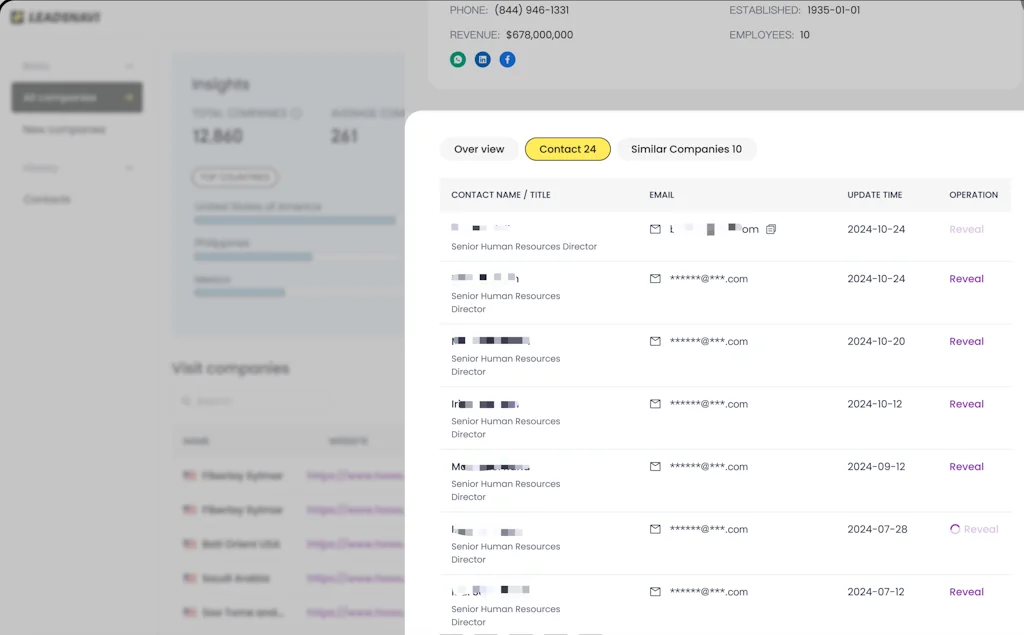Reveal the email updated on 2024-10-20
The height and width of the screenshot is (635, 1024).
[965, 341]
